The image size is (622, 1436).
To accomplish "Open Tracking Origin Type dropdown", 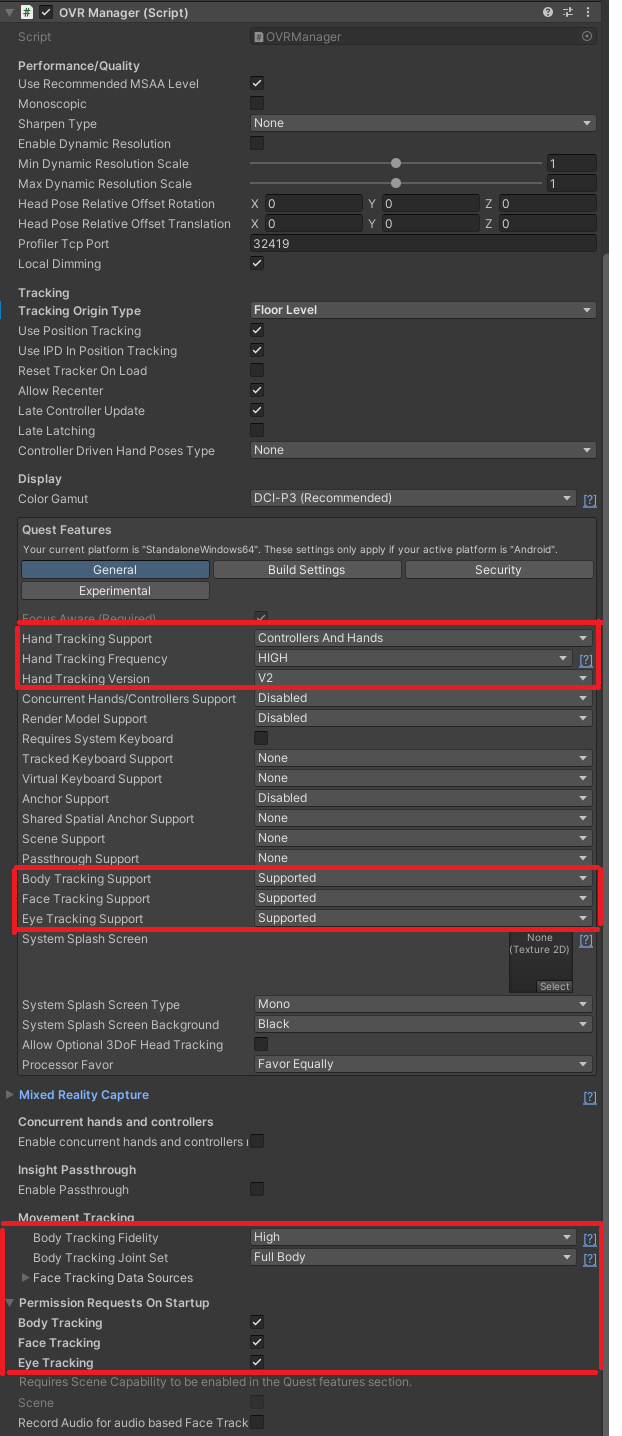I will tap(423, 310).
